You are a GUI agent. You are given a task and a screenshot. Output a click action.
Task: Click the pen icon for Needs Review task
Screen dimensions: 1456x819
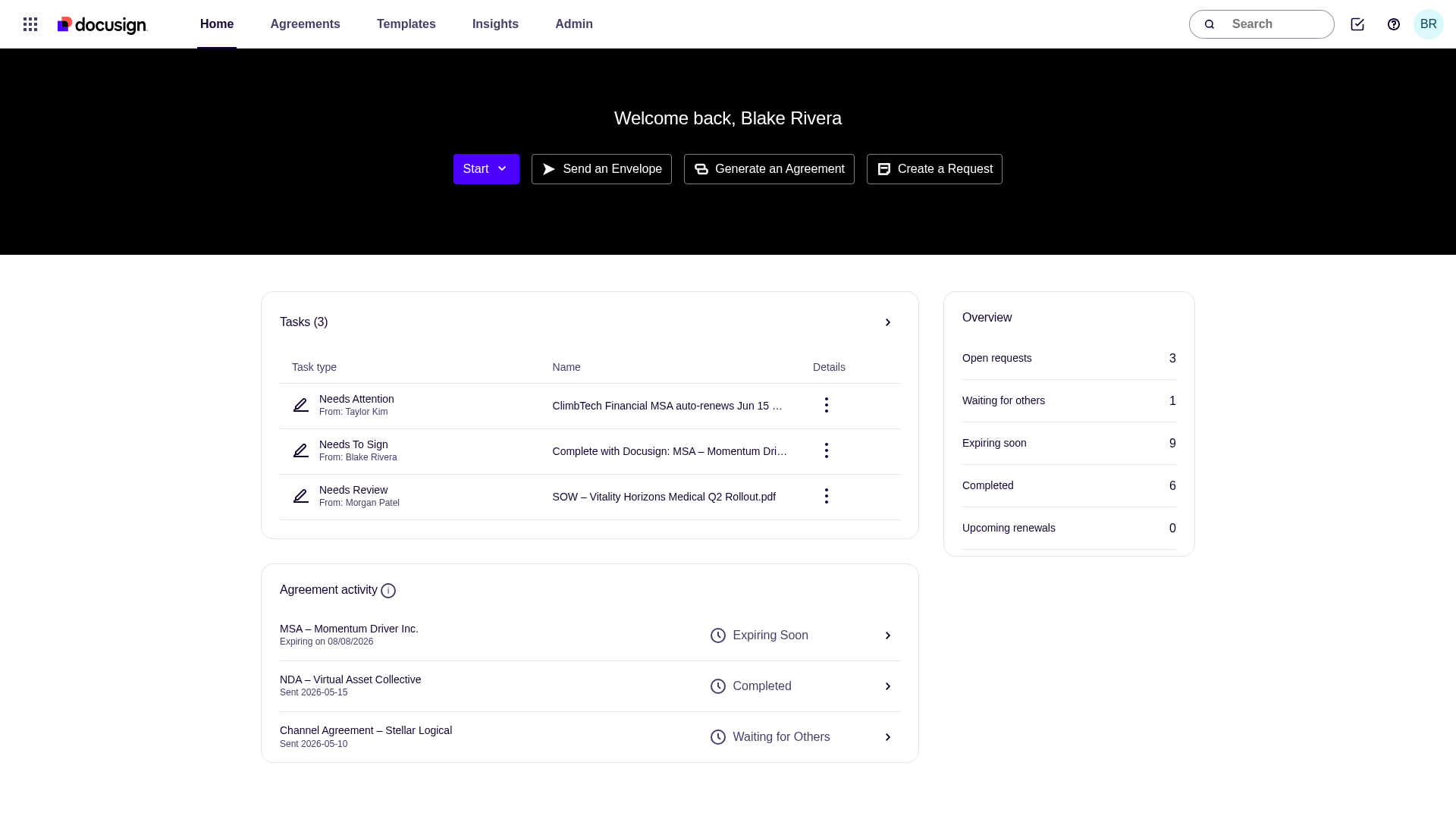pos(301,496)
